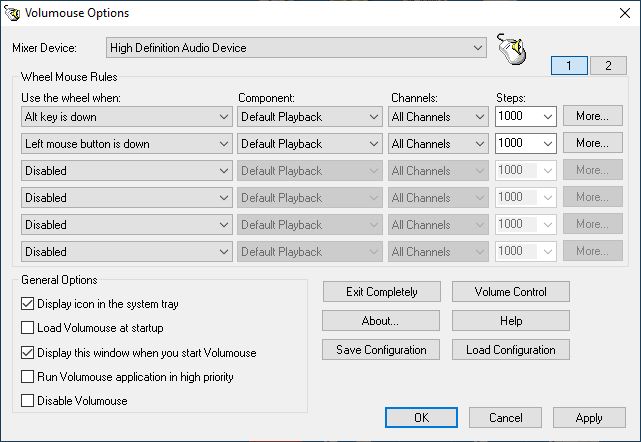
Task: Open the Channels dropdown in Left mouse button row
Action: 438,144
